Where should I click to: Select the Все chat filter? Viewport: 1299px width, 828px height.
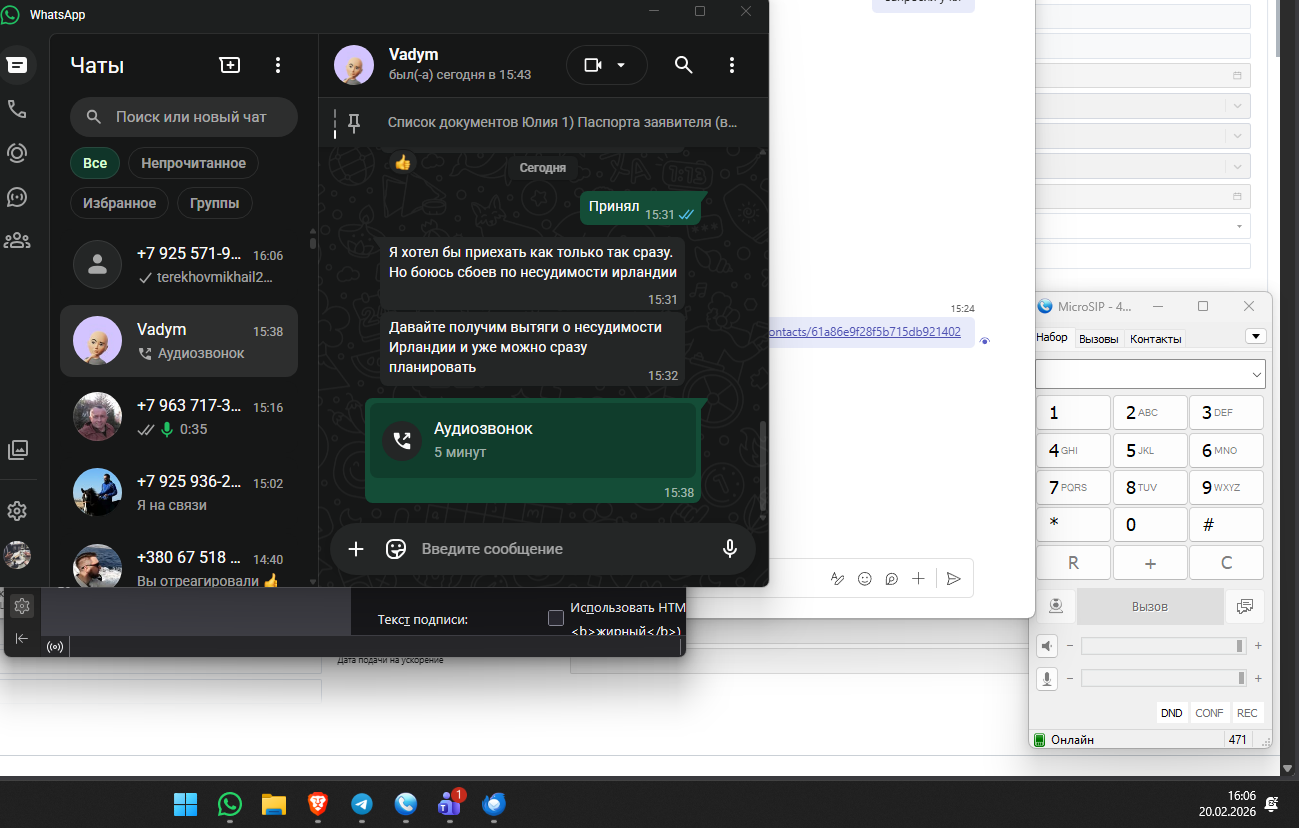pyautogui.click(x=95, y=163)
